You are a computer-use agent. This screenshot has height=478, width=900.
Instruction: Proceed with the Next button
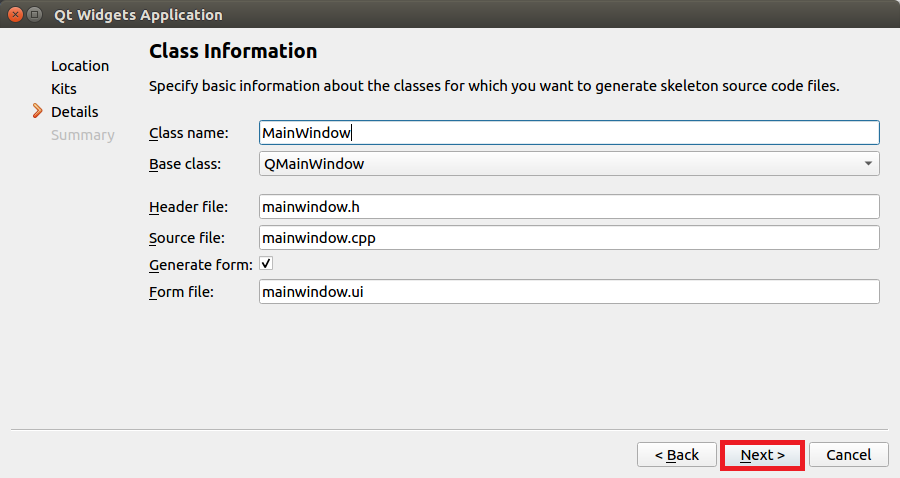coord(762,455)
